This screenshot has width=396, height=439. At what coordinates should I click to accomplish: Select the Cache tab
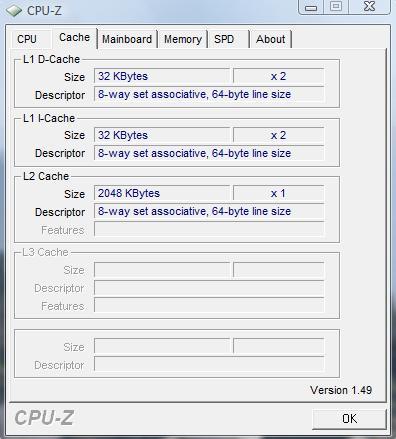coord(74,38)
